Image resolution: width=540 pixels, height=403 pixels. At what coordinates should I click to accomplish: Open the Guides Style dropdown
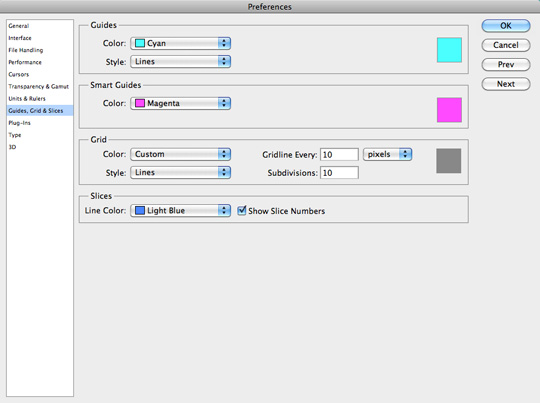click(180, 62)
